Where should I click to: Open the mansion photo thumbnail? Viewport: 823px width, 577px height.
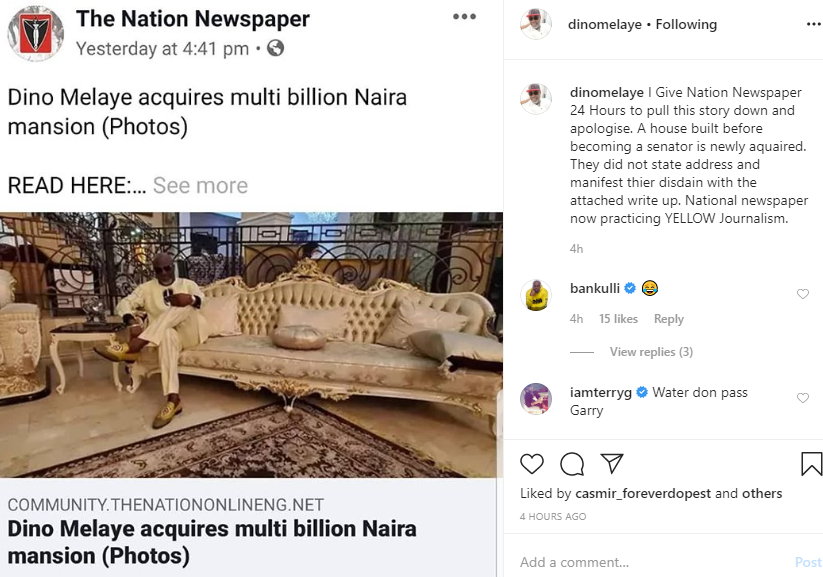[x=250, y=345]
